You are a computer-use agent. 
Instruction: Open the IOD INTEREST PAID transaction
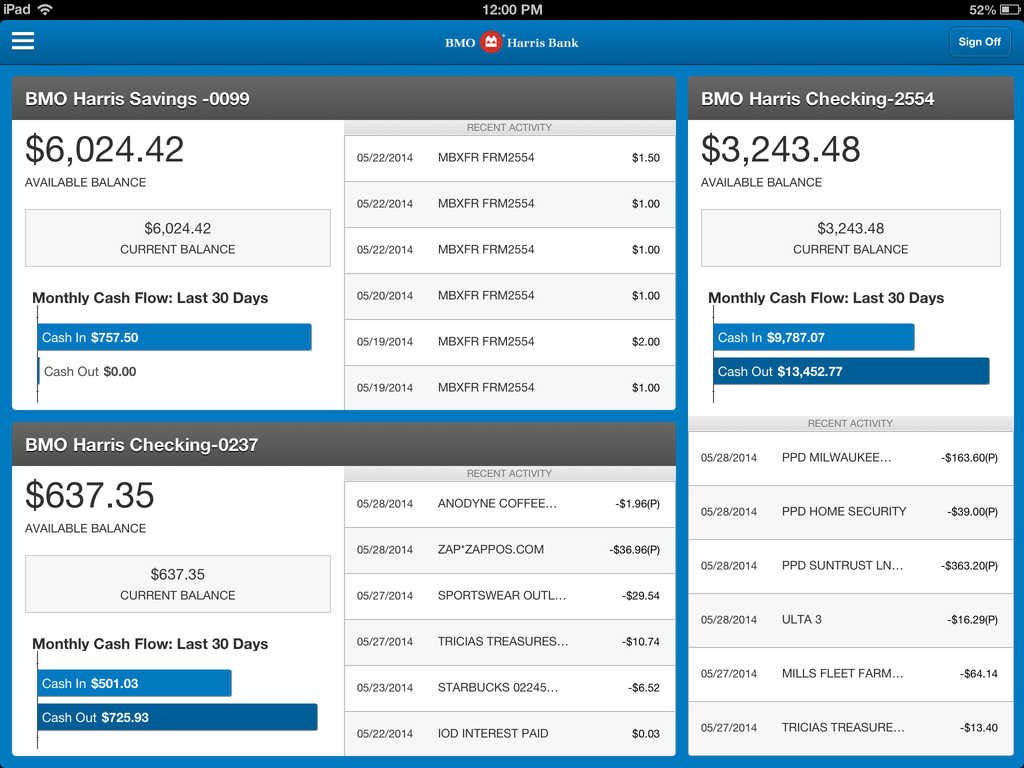coord(509,733)
